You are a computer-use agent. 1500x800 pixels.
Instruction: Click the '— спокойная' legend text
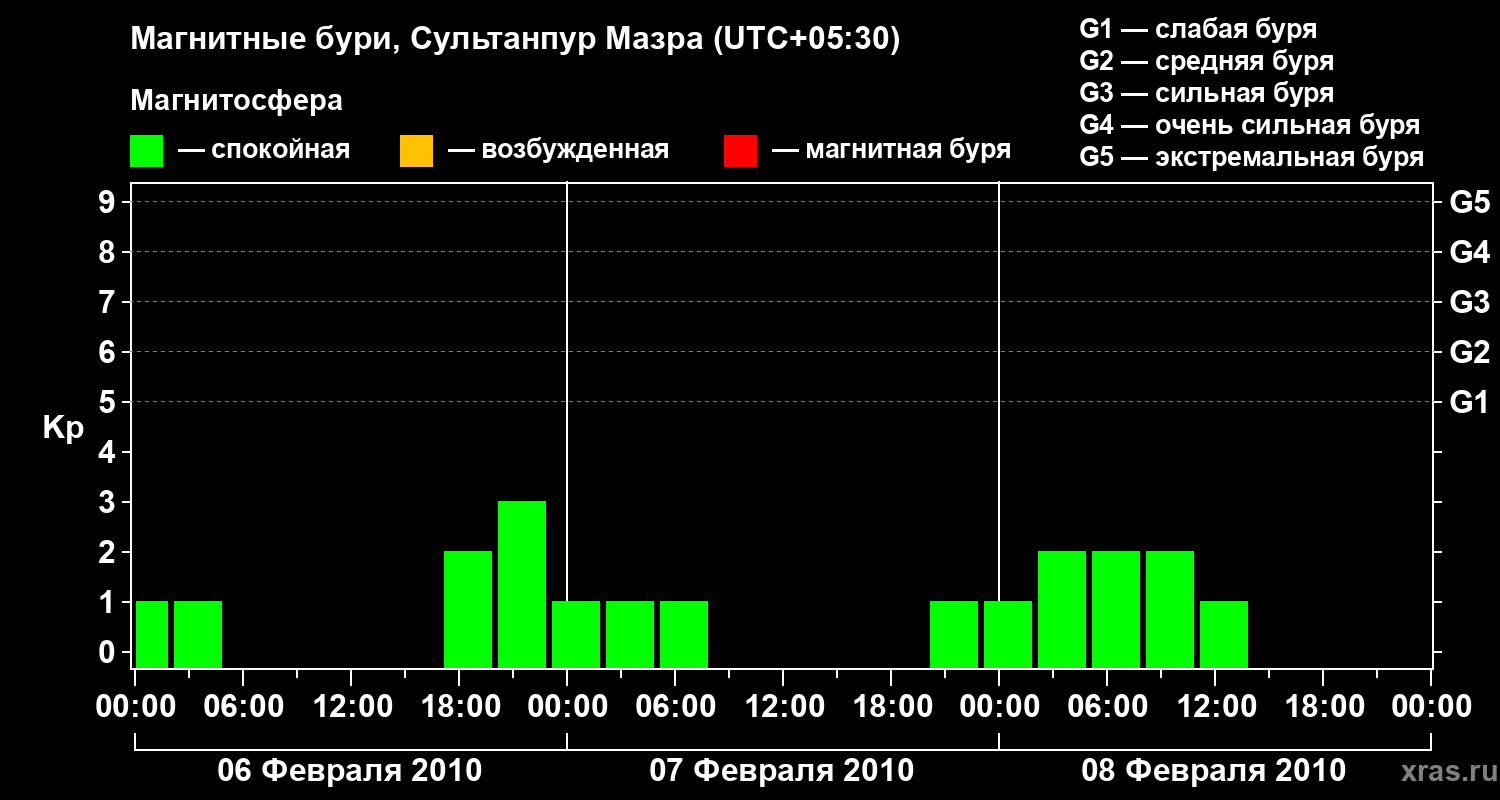pyautogui.click(x=264, y=151)
